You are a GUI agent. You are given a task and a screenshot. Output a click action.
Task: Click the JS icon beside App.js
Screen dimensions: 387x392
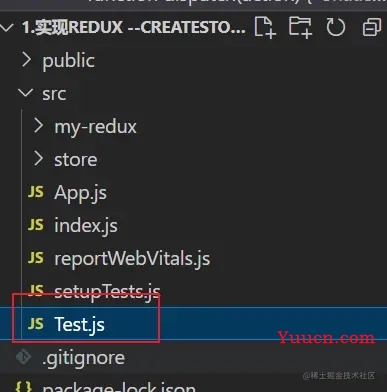click(36, 192)
